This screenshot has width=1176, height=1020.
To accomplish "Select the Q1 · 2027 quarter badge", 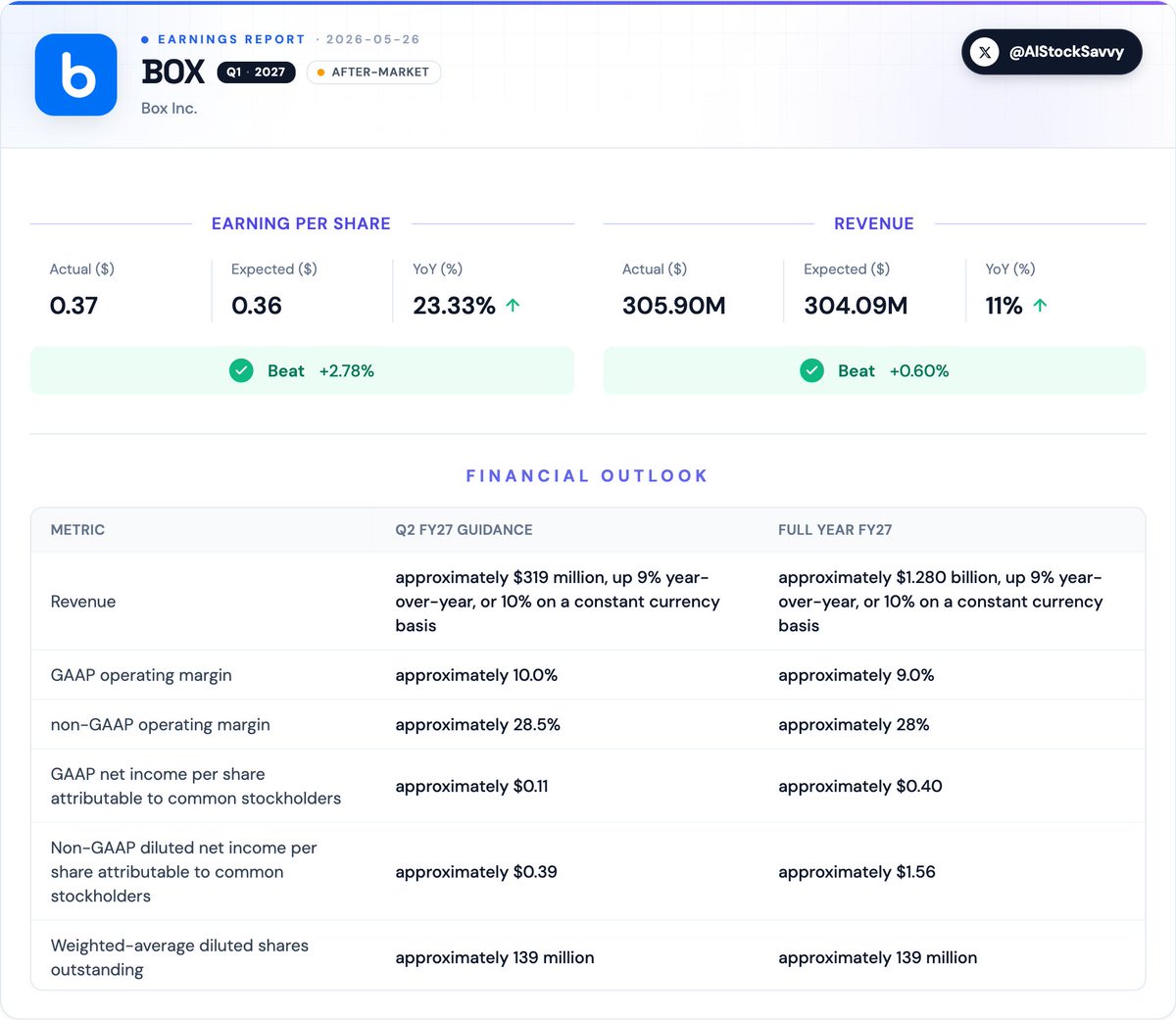I will click(256, 72).
